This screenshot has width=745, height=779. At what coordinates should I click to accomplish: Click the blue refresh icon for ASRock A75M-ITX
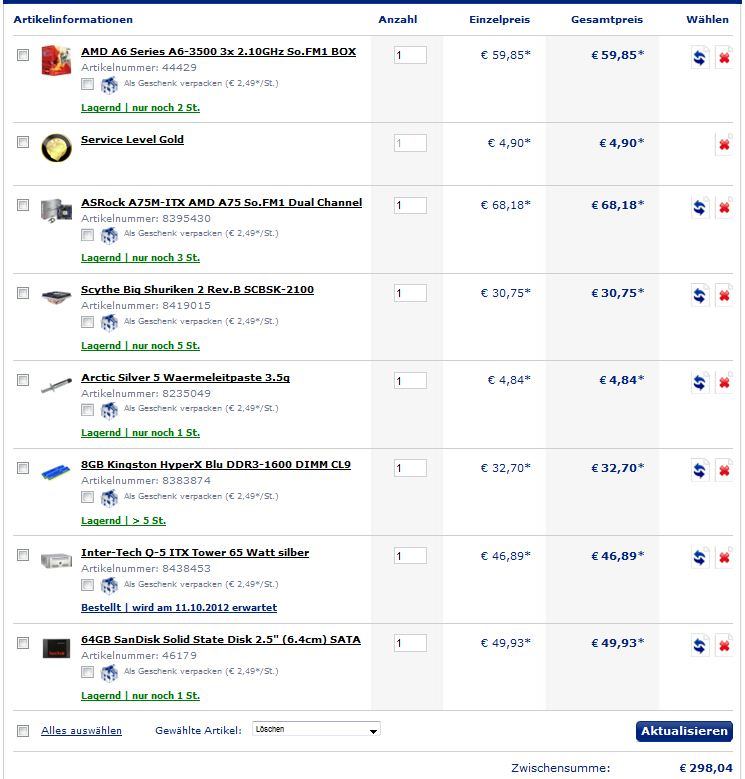699,208
